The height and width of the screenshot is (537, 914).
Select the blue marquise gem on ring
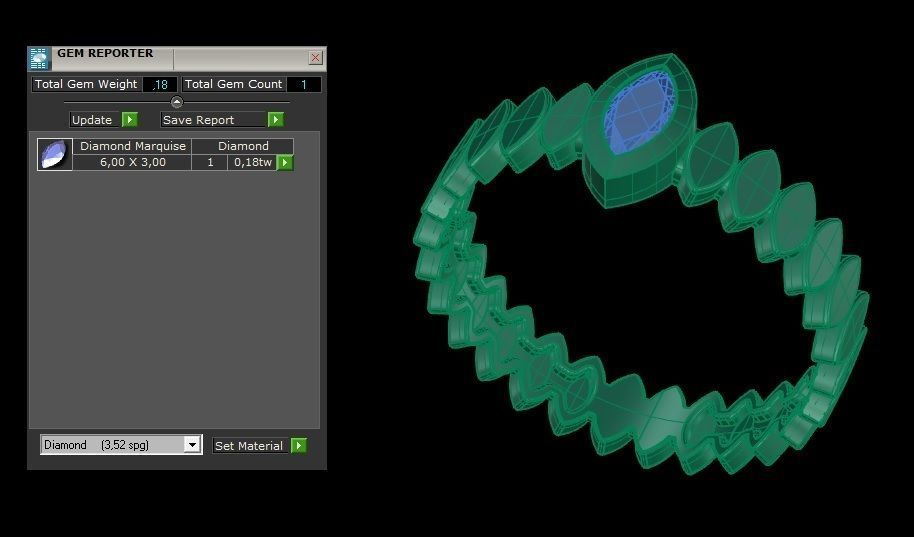[x=638, y=114]
